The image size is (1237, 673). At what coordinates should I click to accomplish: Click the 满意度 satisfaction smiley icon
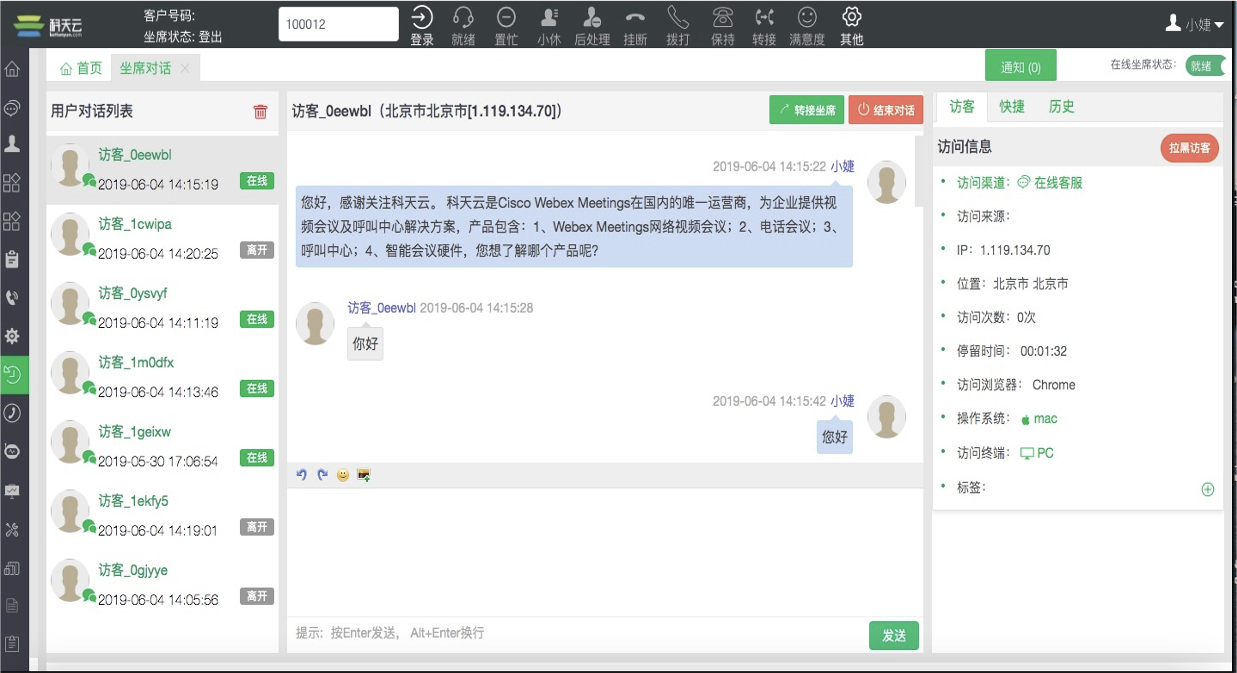(x=806, y=18)
